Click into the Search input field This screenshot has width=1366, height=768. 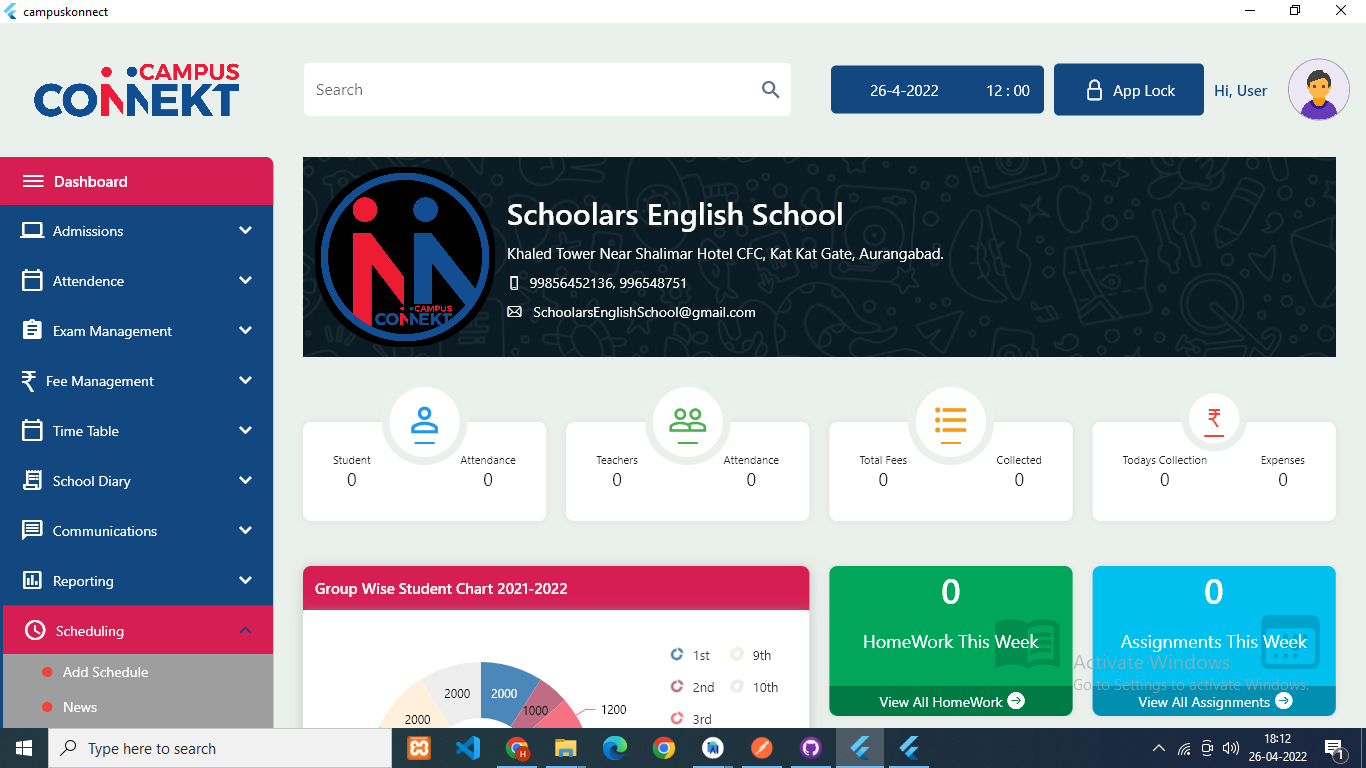tap(530, 90)
